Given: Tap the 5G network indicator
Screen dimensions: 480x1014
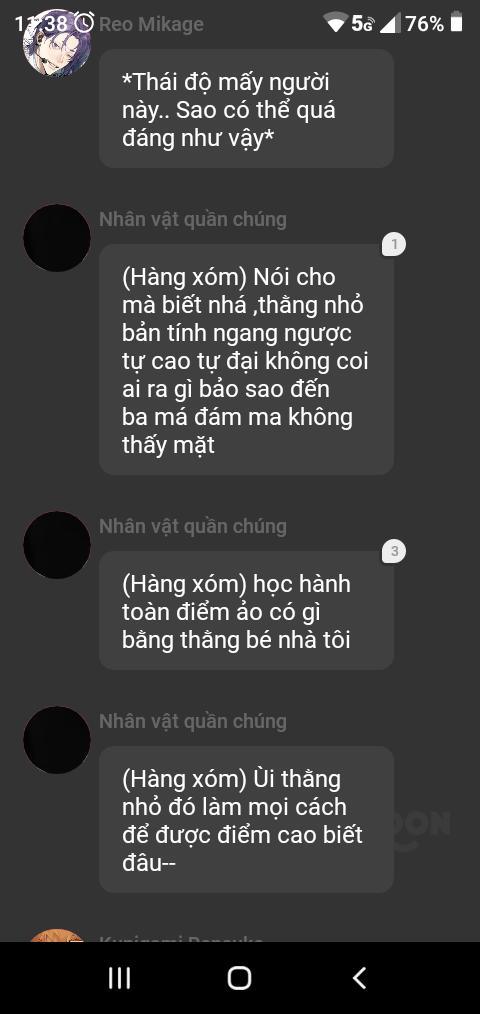Looking at the screenshot, I should point(363,24).
